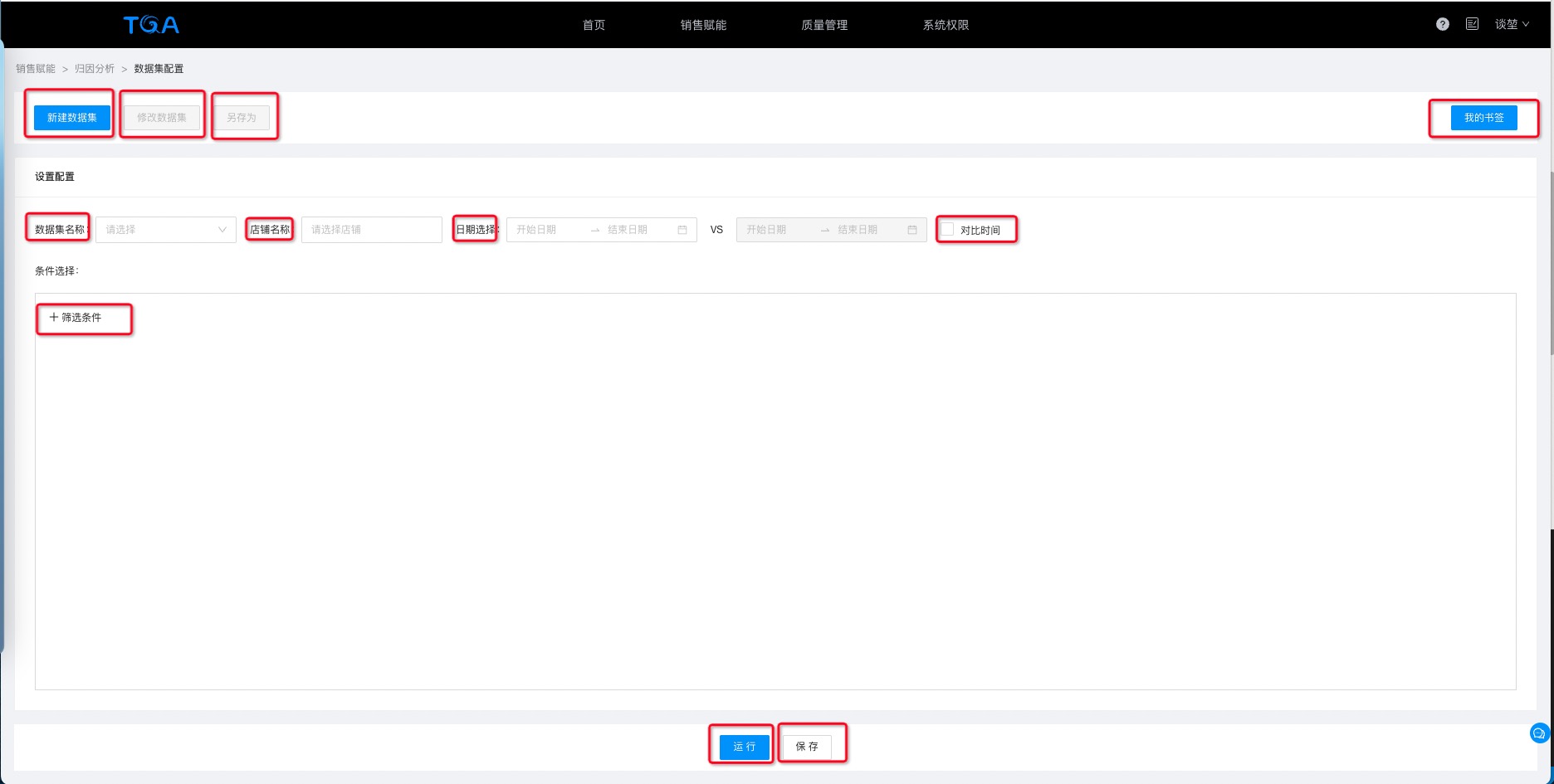The height and width of the screenshot is (784, 1554).
Task: Open the 系统权限 menu
Action: click(946, 25)
